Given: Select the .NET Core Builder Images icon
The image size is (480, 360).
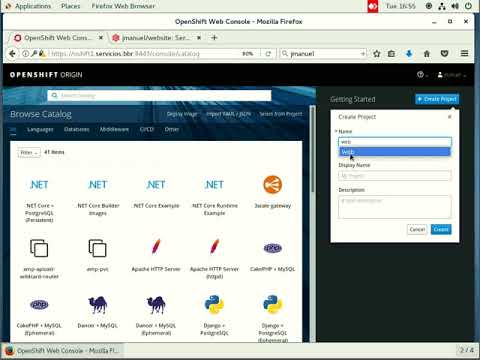Looking at the screenshot, I should click(x=97, y=184).
